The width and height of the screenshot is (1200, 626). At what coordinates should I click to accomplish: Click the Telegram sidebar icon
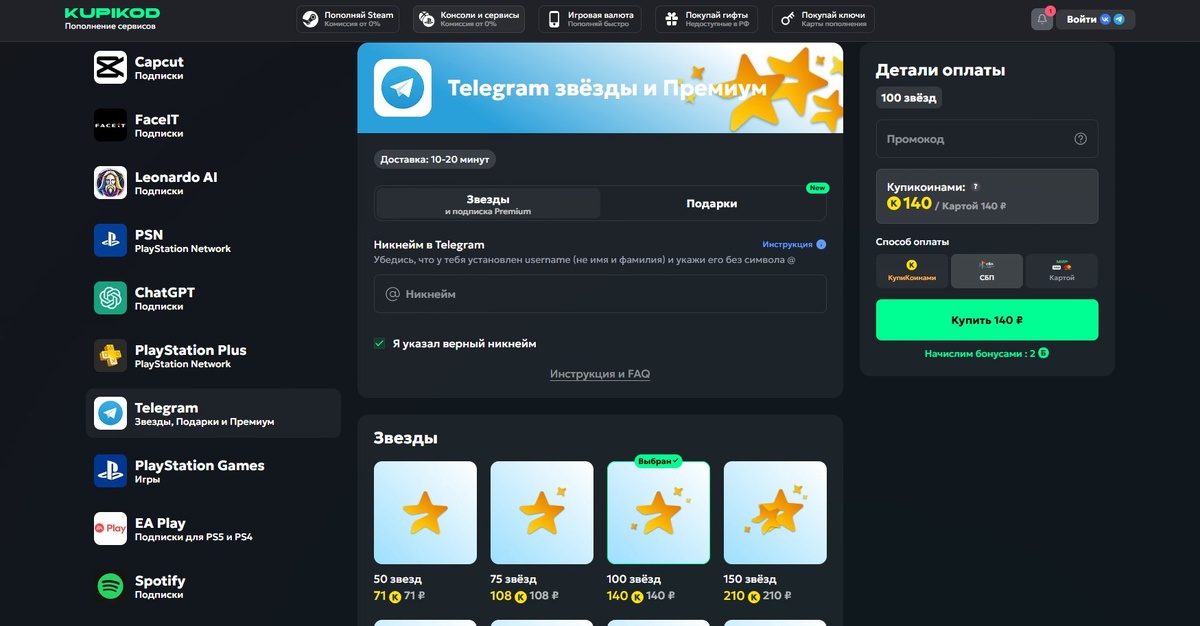click(110, 413)
